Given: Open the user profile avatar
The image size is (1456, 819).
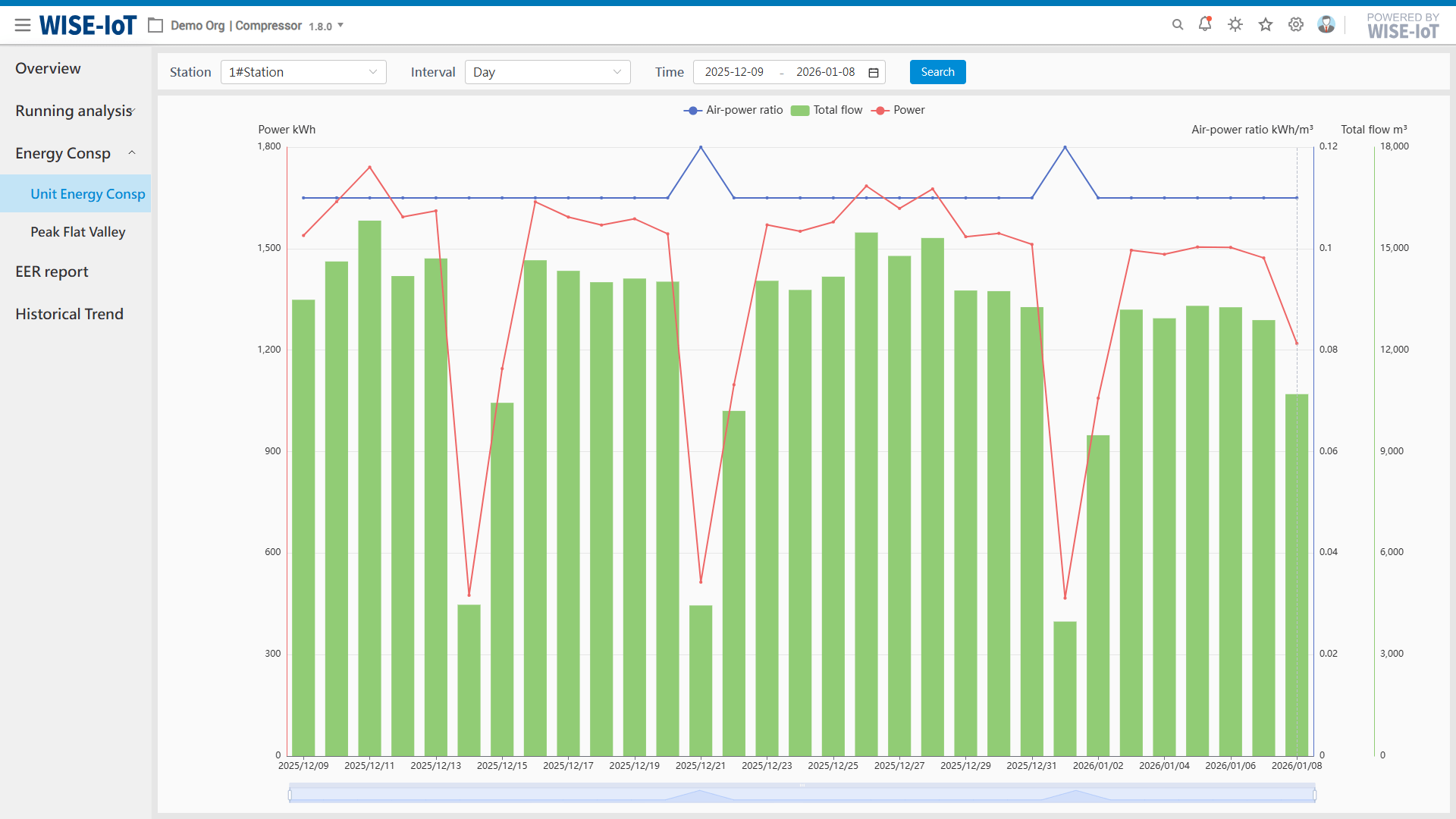Looking at the screenshot, I should tap(1326, 25).
